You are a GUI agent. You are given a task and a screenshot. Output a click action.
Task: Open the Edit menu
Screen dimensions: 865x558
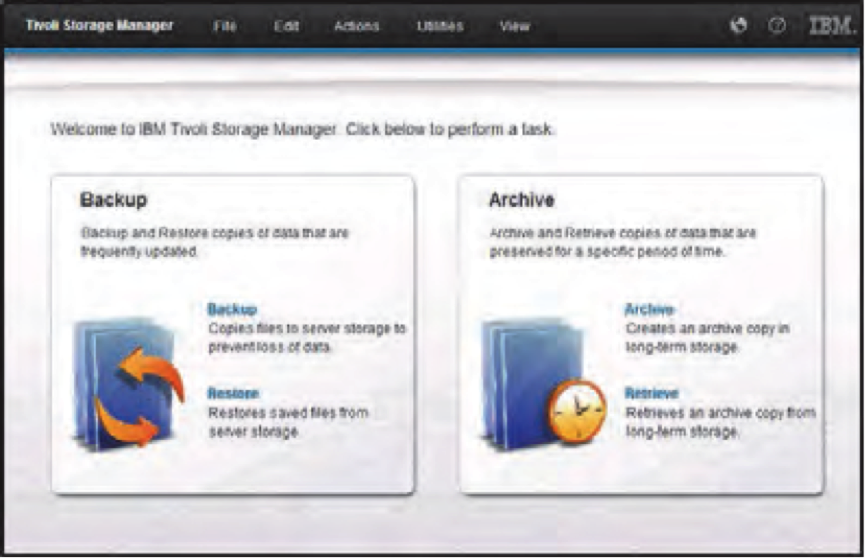(286, 26)
